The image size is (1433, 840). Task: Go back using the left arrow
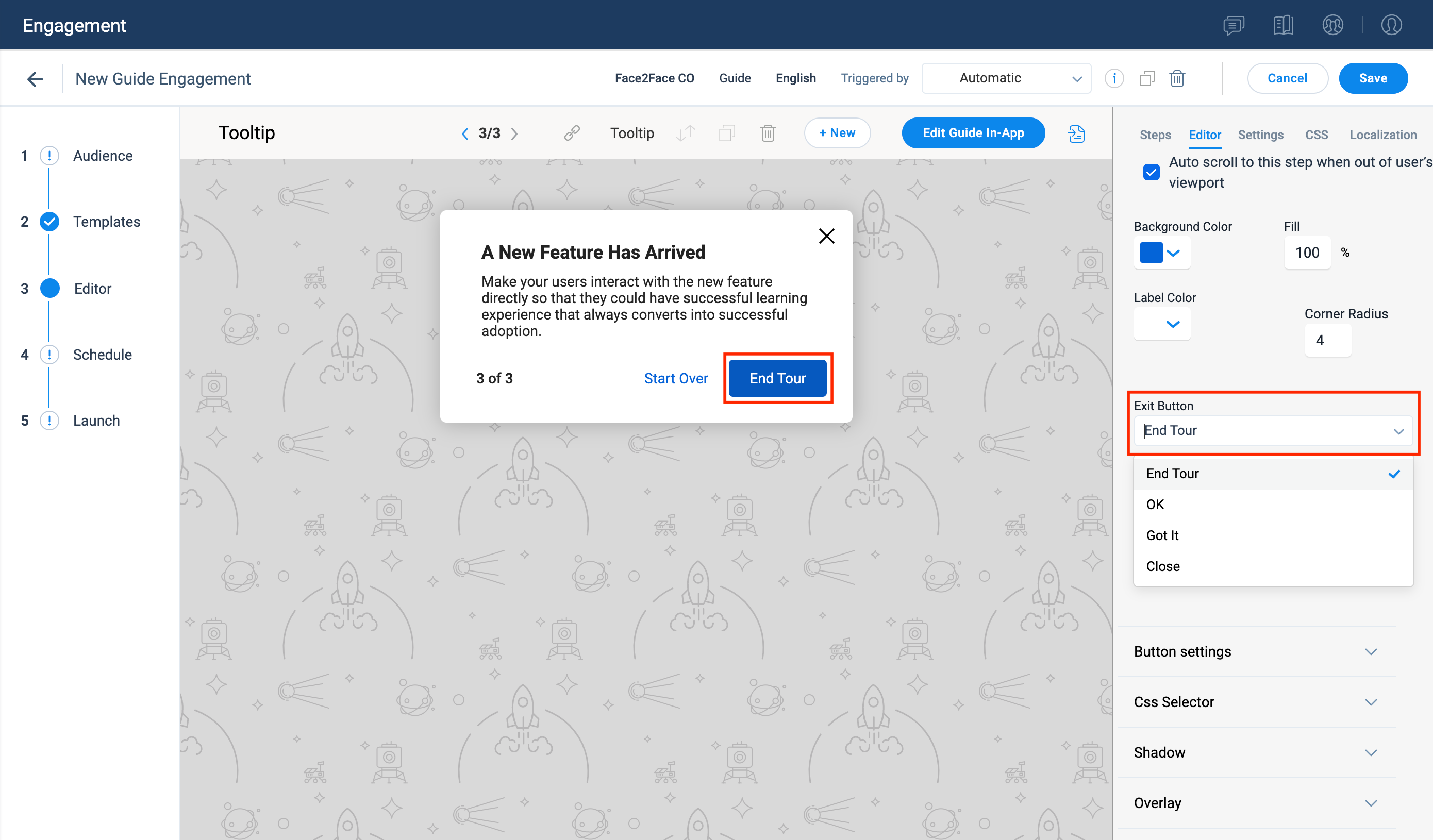pos(35,78)
